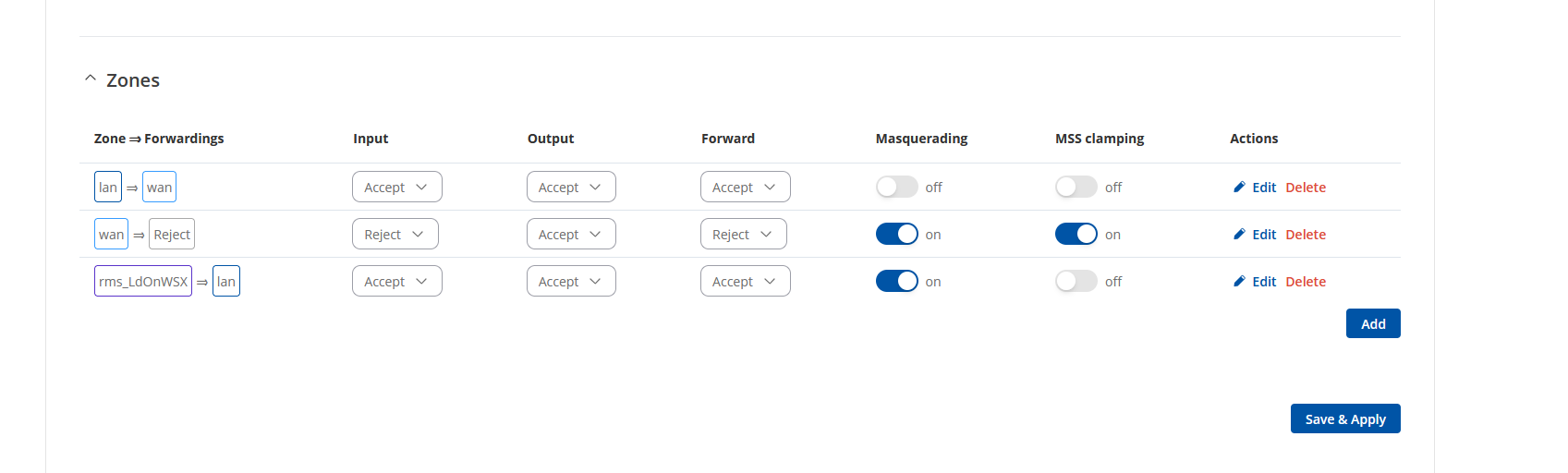
Task: Click the rms_LdOnWSX zone badge
Action: tap(143, 282)
